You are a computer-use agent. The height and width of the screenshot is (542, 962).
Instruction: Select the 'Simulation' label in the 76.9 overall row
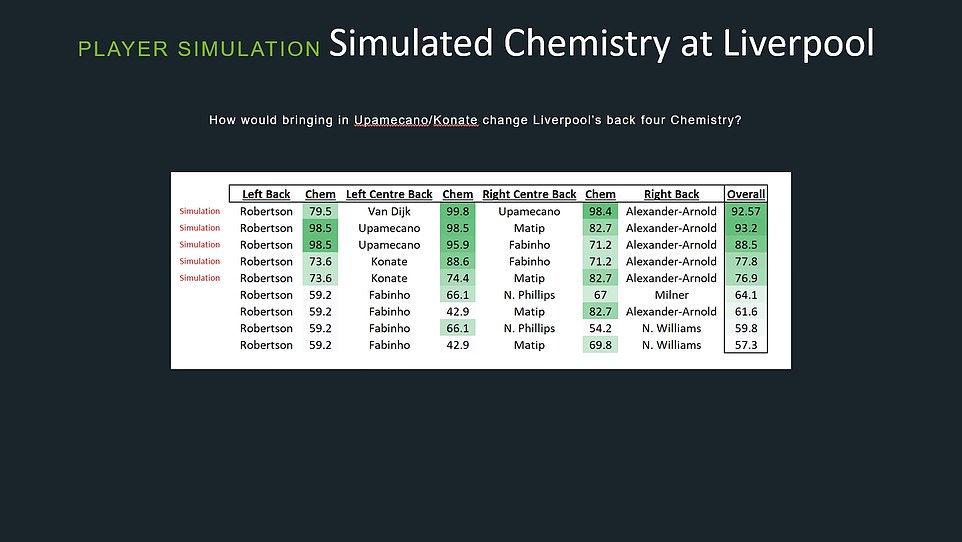[199, 278]
